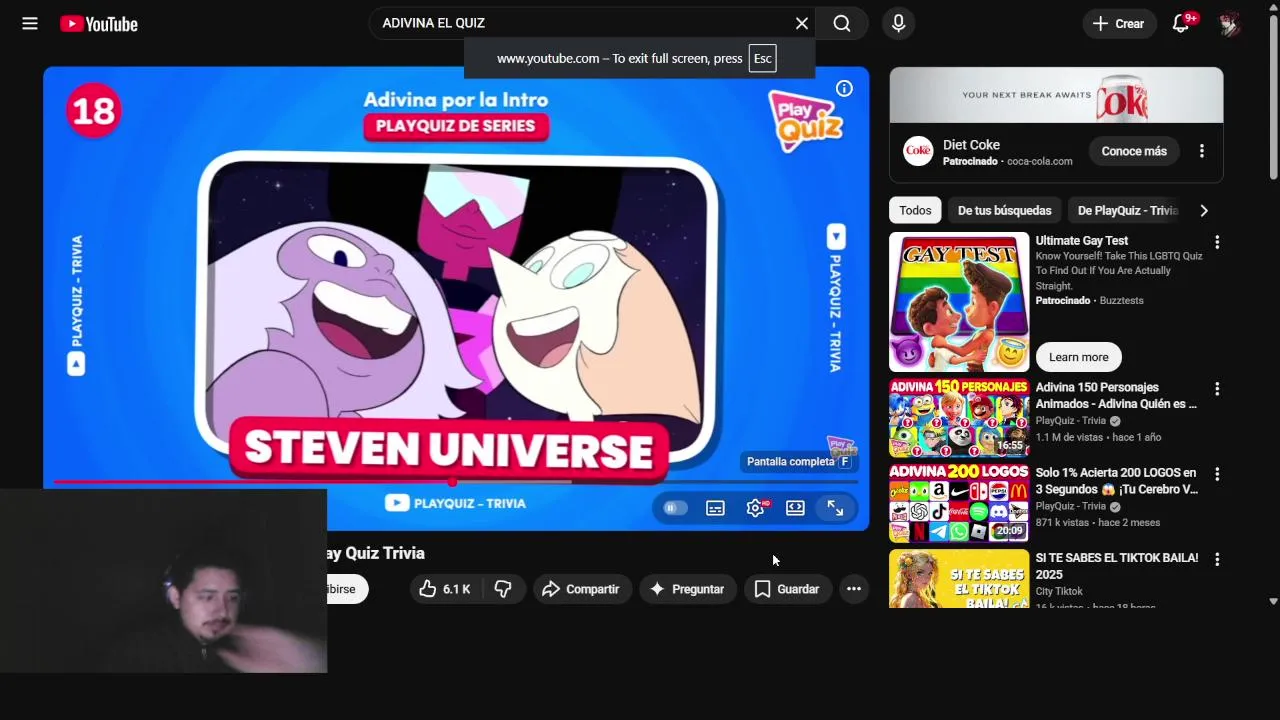Click the Conoce más ad button
Screen dimensions: 1280x720
[1134, 151]
